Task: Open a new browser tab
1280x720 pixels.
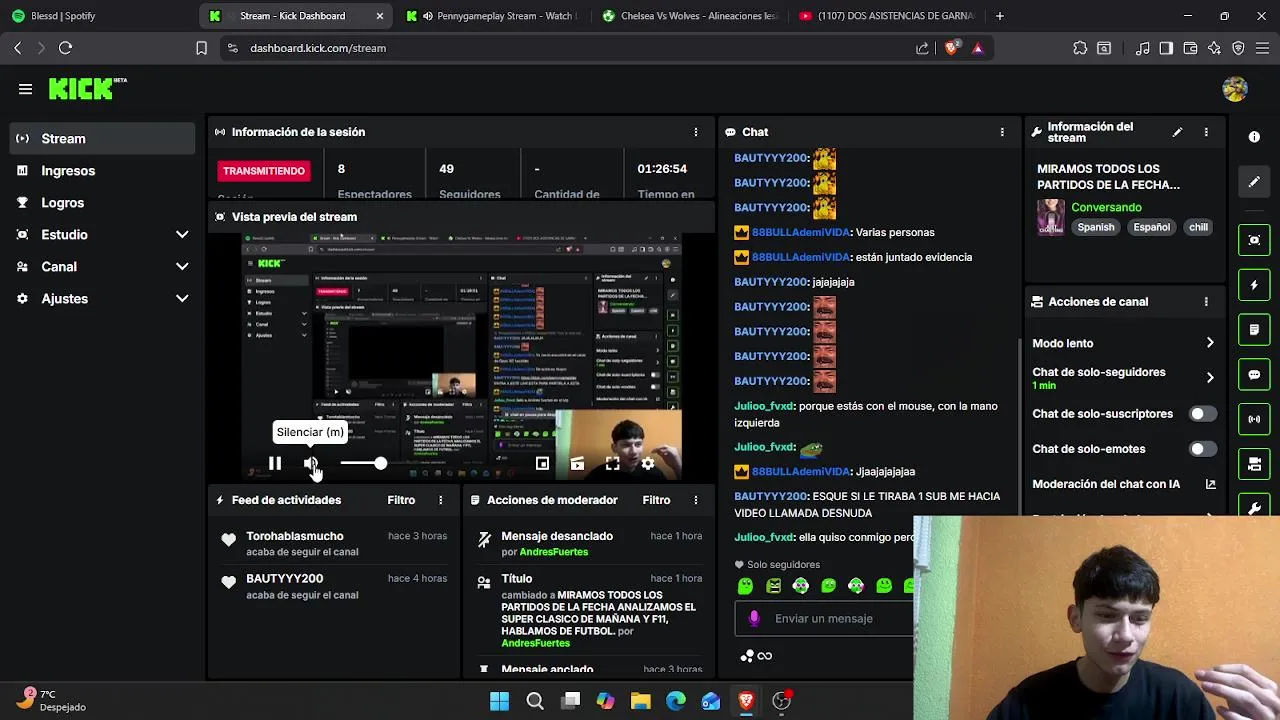Action: pos(1000,16)
